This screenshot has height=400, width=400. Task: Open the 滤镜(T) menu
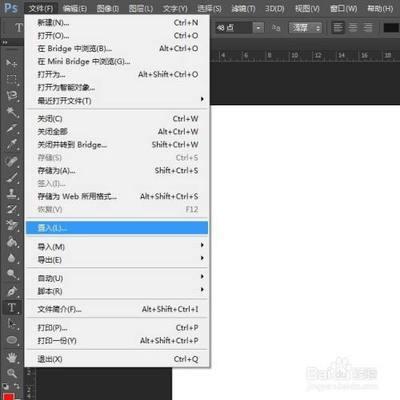coord(243,8)
